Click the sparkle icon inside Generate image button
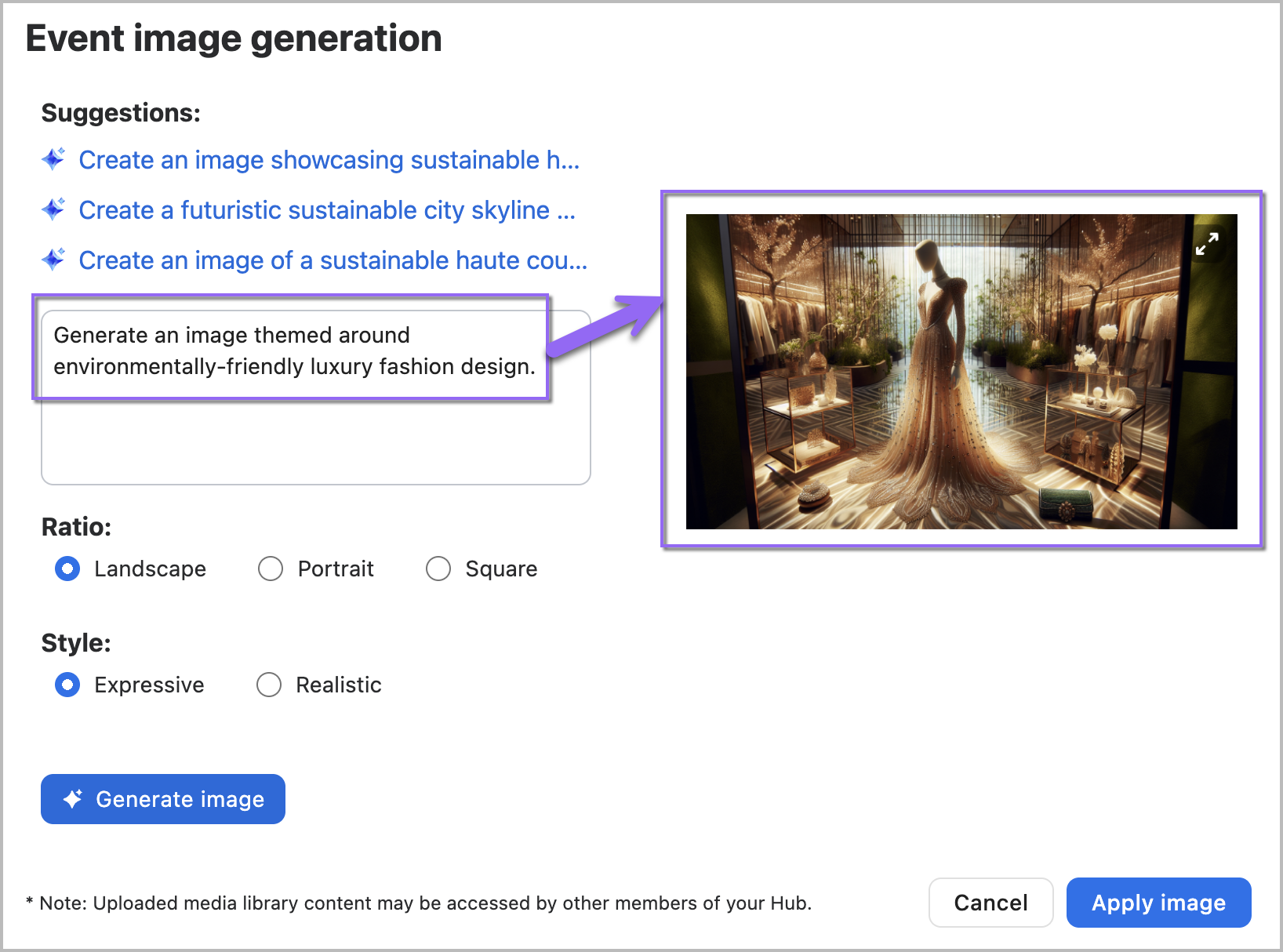The height and width of the screenshot is (952, 1283). pos(73,799)
